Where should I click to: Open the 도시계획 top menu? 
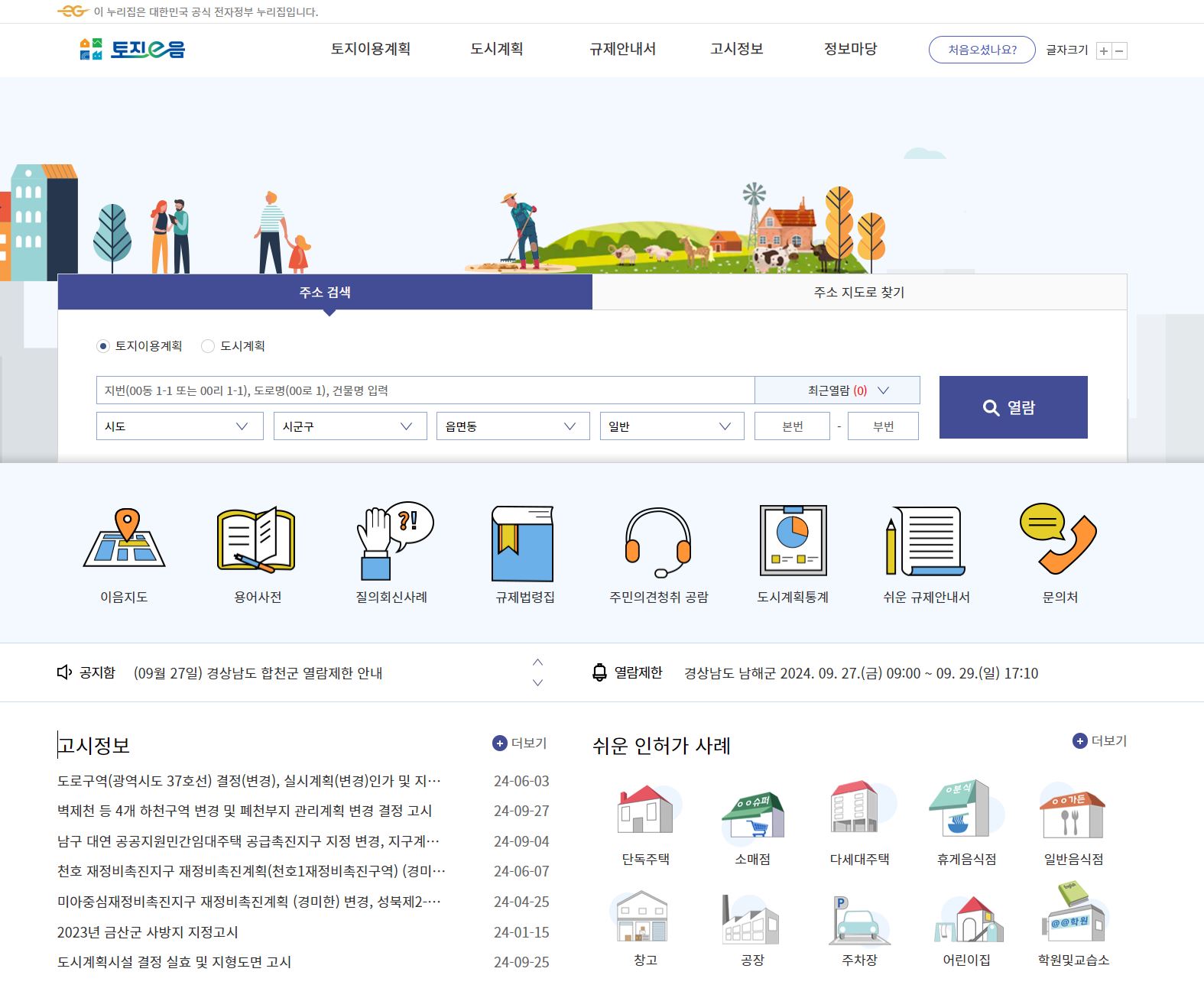(x=497, y=49)
